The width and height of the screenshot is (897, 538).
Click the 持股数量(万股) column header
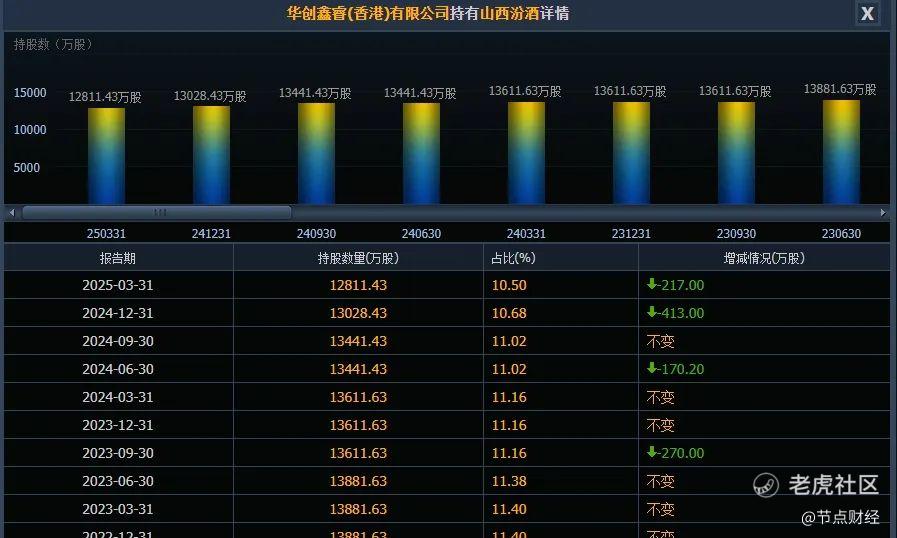(x=358, y=258)
